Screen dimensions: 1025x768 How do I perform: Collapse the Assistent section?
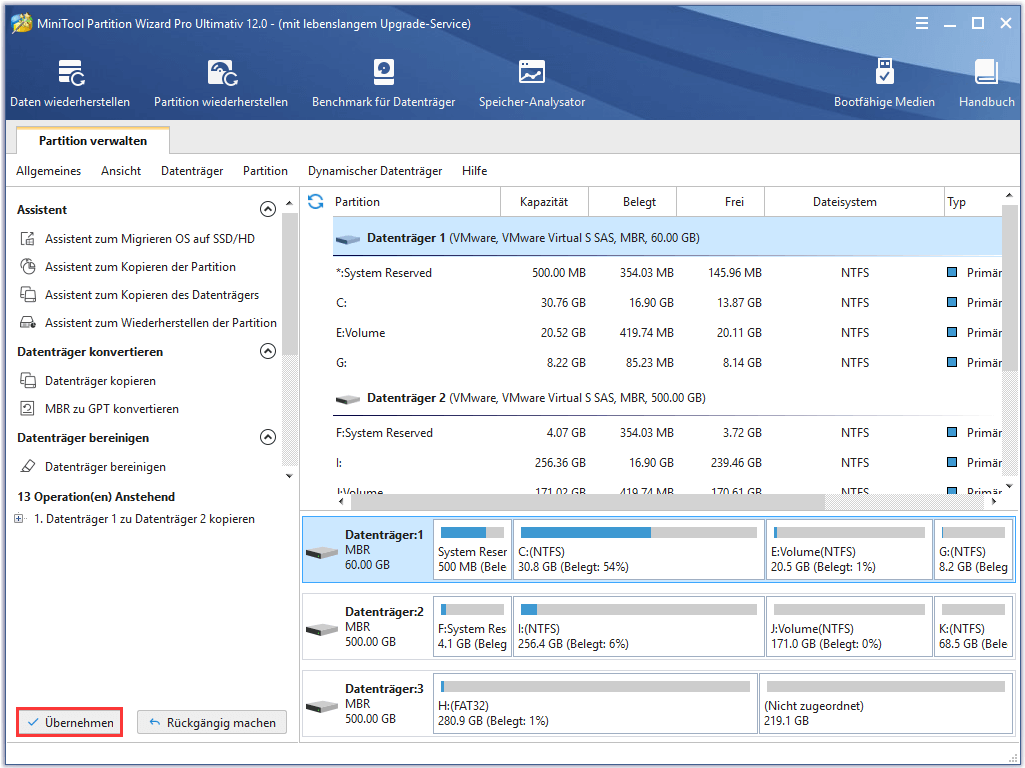tap(267, 209)
